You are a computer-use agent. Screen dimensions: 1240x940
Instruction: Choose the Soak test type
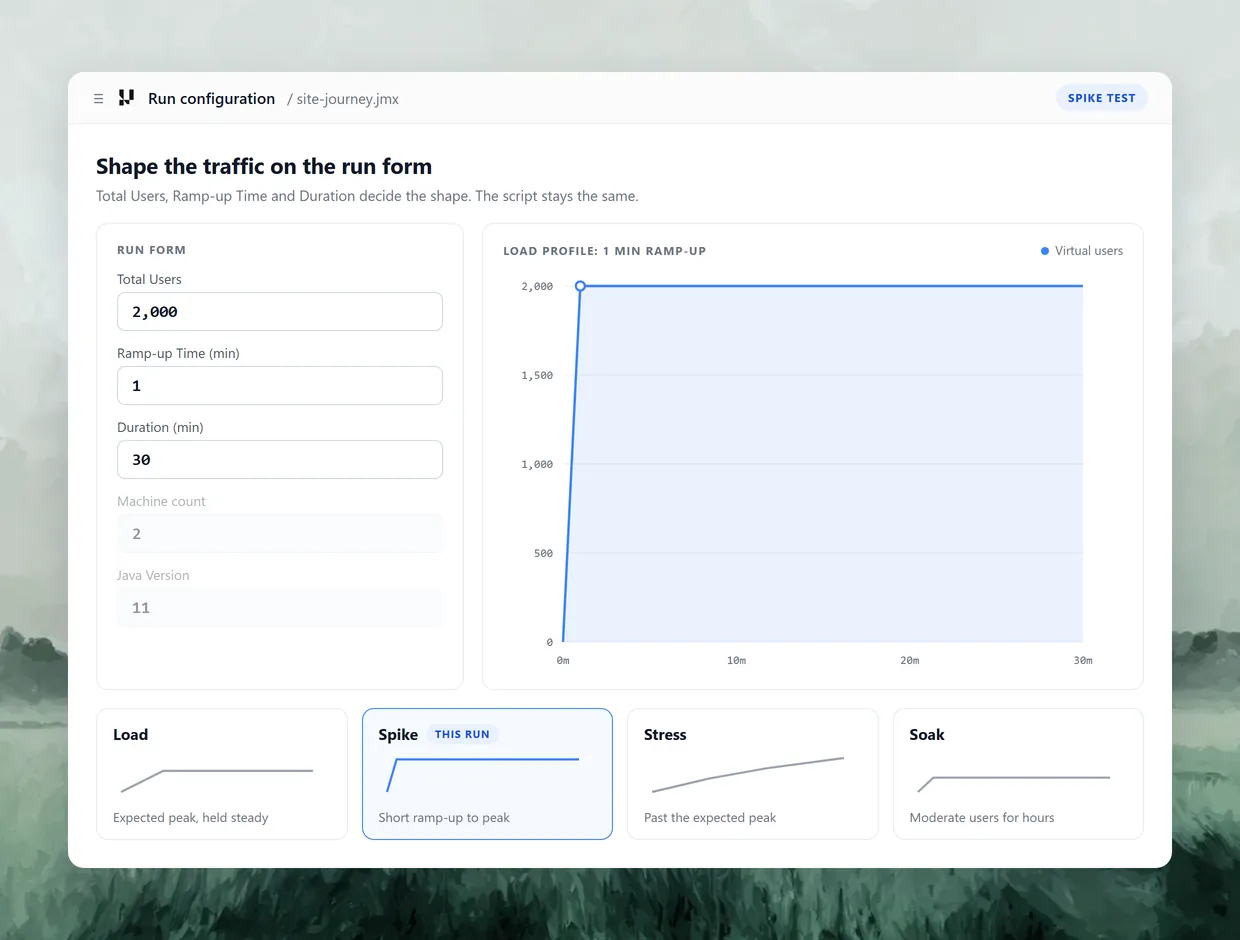click(1018, 774)
